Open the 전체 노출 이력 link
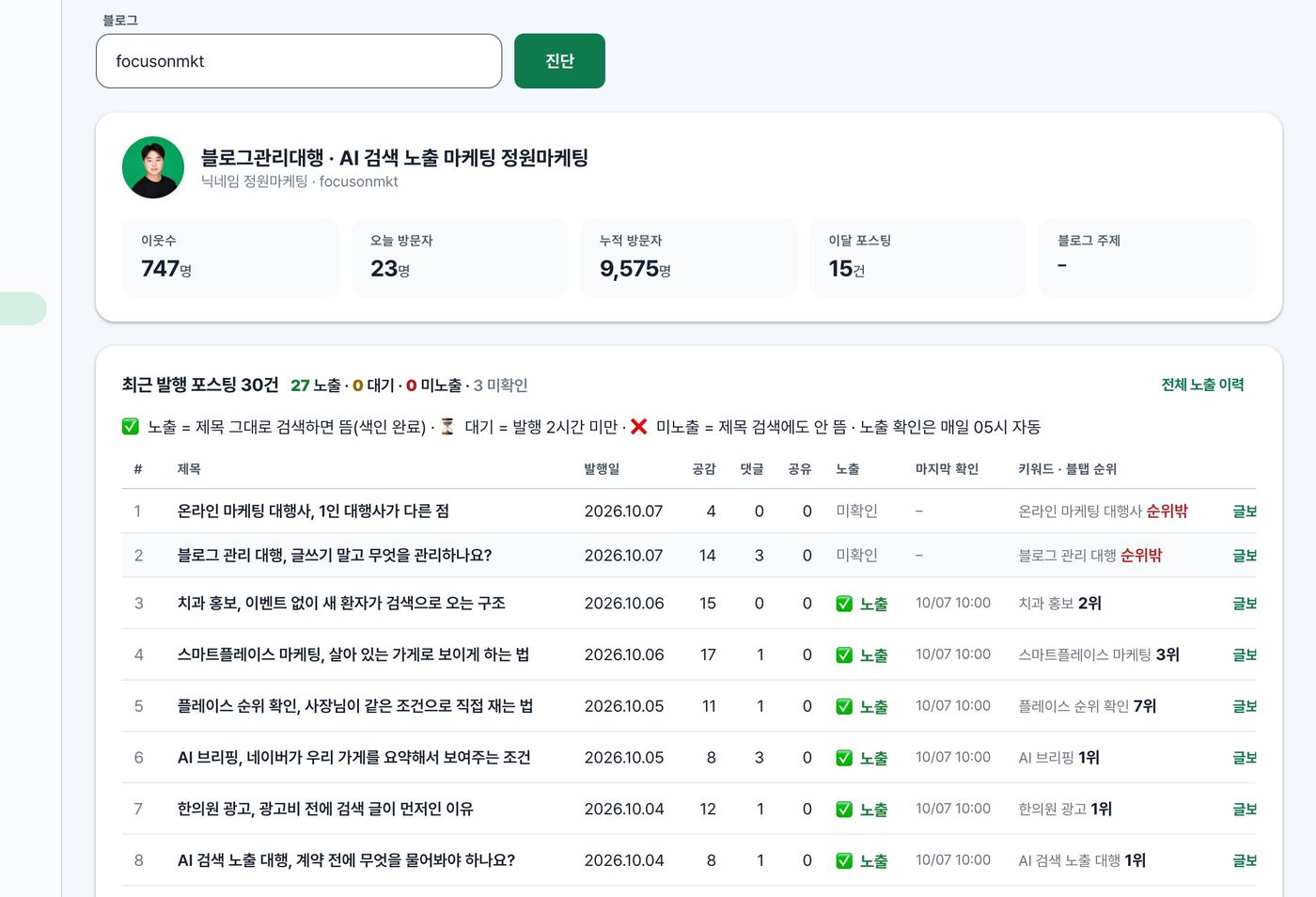Image resolution: width=1316 pixels, height=897 pixels. tap(1202, 385)
